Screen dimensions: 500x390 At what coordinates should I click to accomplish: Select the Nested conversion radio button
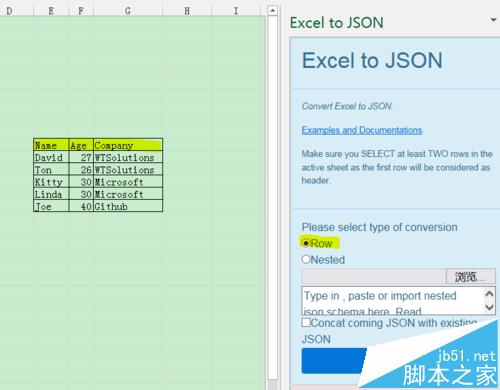[x=306, y=259]
